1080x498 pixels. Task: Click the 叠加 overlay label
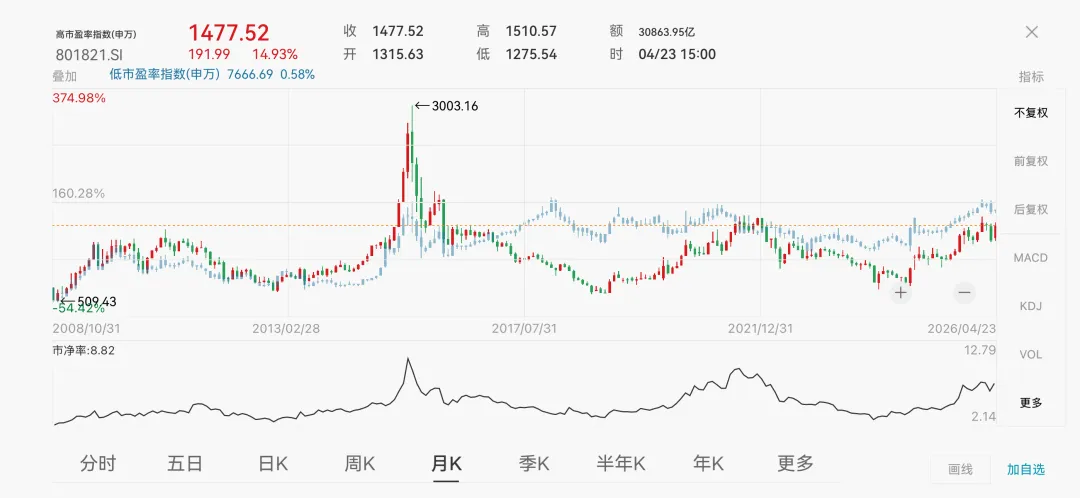pos(65,76)
